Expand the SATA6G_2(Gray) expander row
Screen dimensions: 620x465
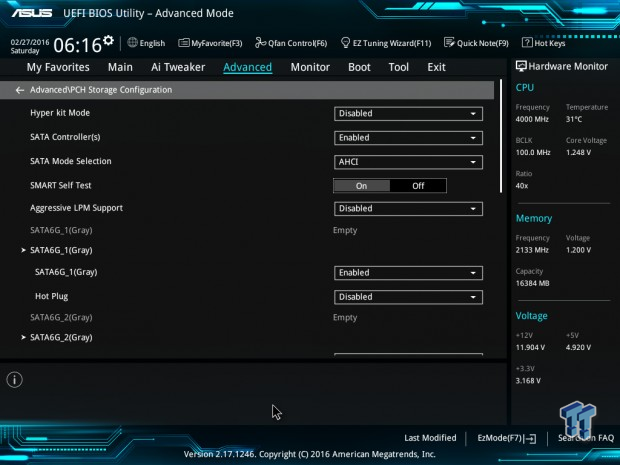pyautogui.click(x=57, y=338)
